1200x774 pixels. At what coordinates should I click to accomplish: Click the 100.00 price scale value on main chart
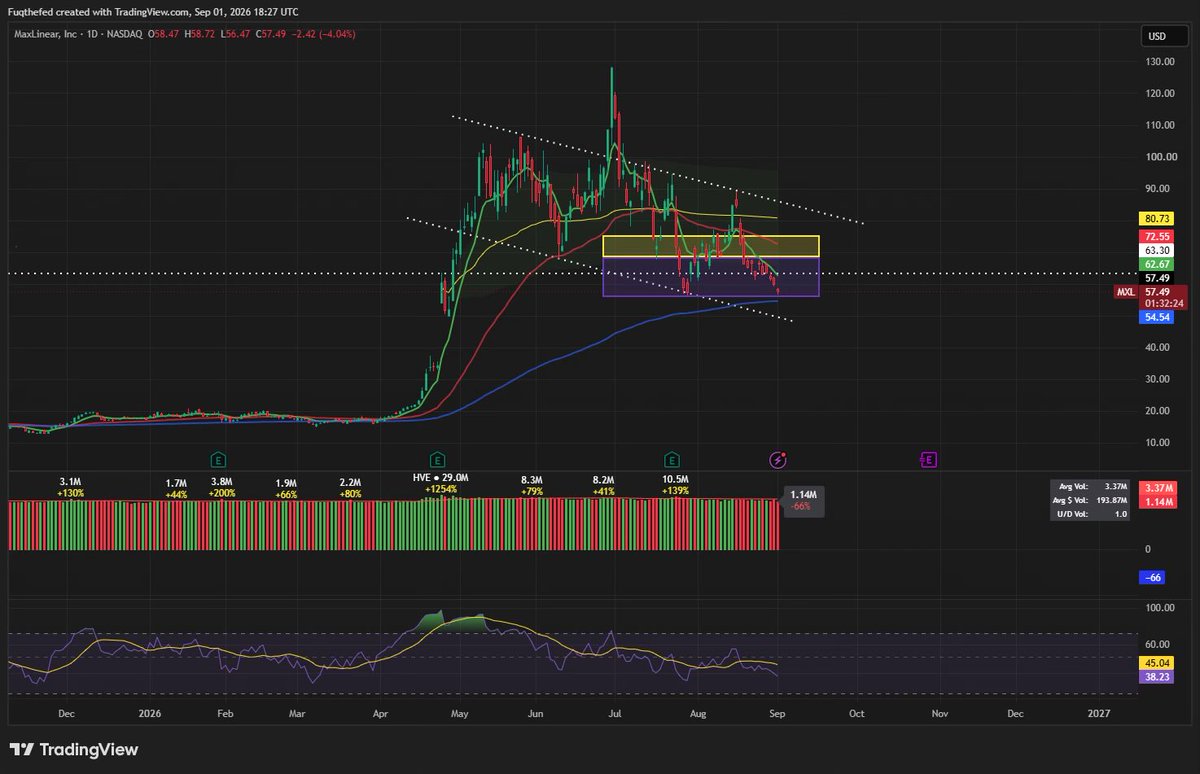pos(1160,157)
